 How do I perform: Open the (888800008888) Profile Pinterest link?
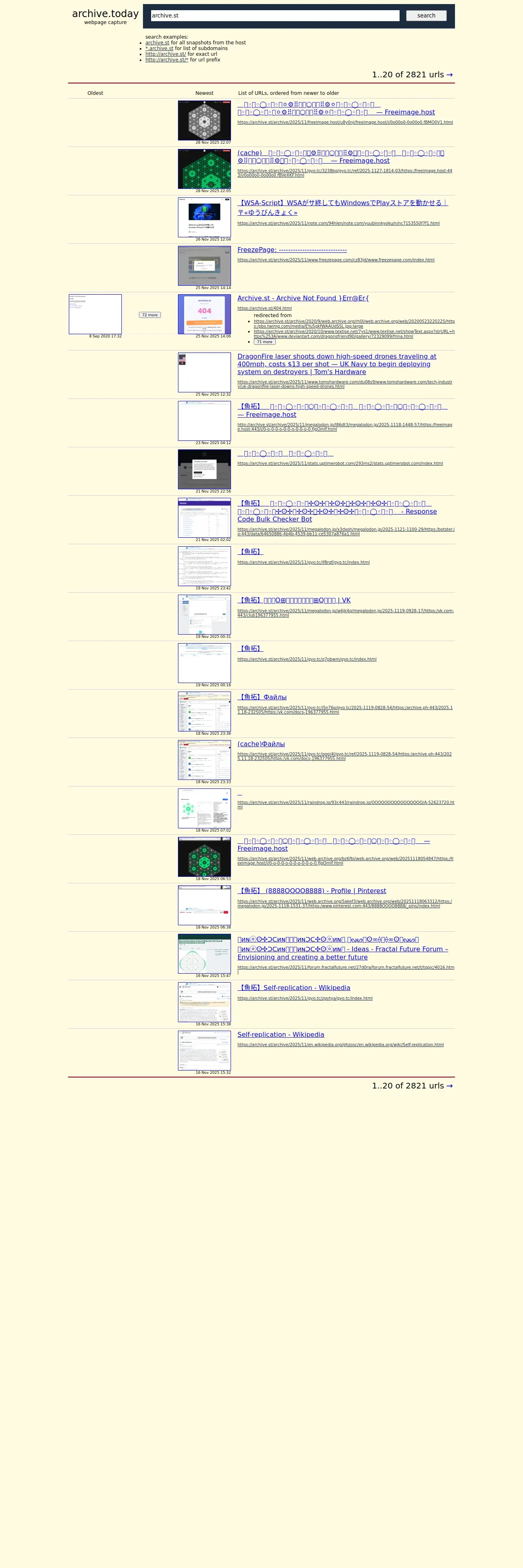coord(312,891)
